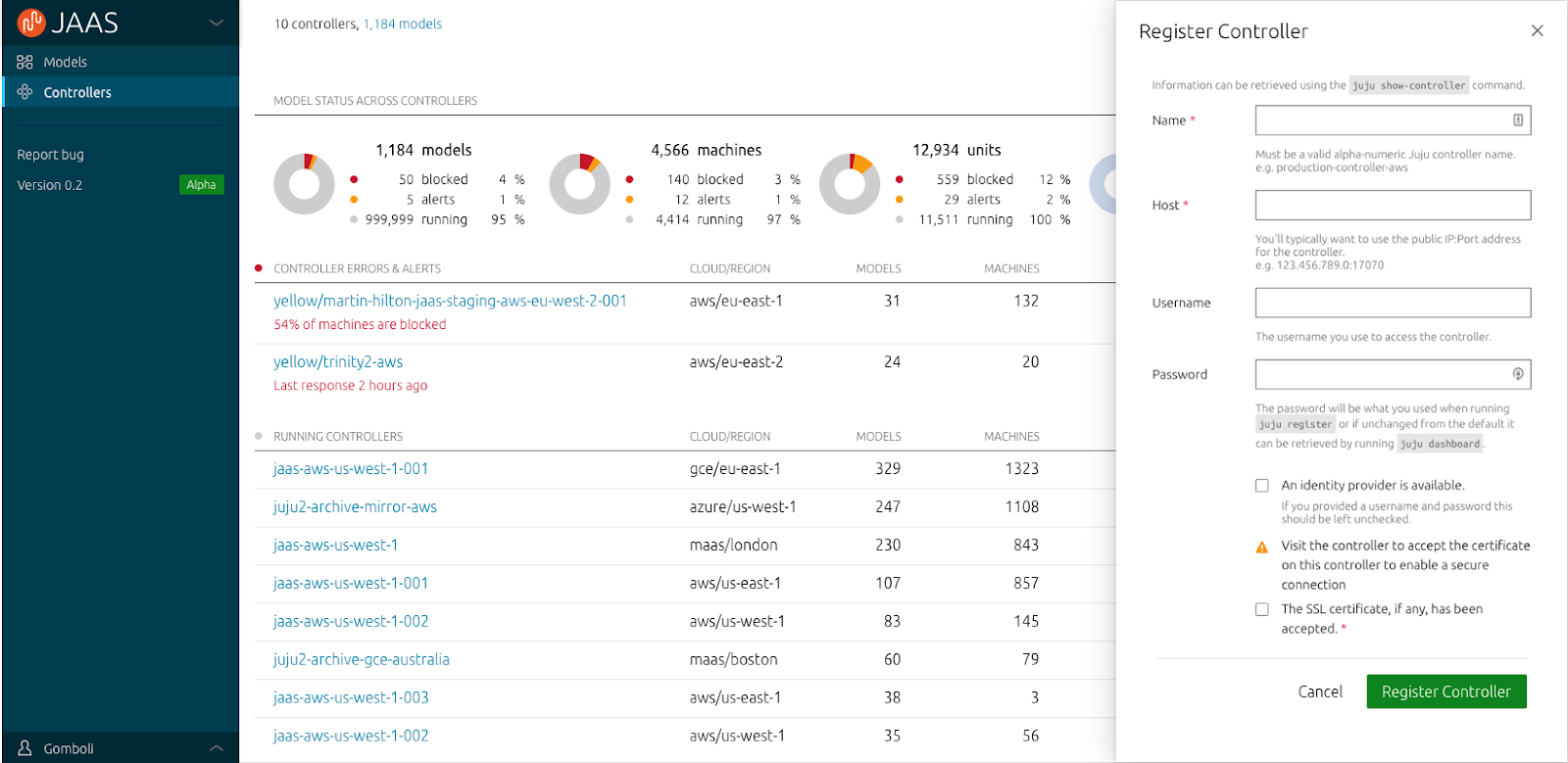1568x763 pixels.
Task: Click the units status donut chart
Action: [x=850, y=184]
